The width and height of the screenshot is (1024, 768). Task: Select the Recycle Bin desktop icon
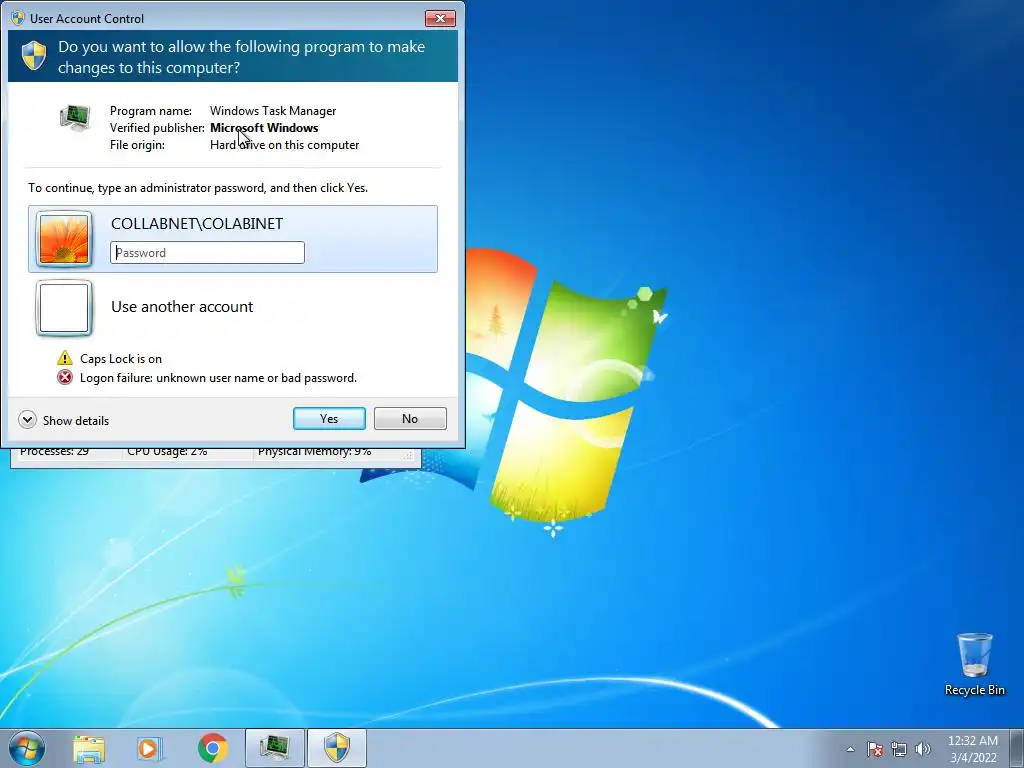[974, 664]
